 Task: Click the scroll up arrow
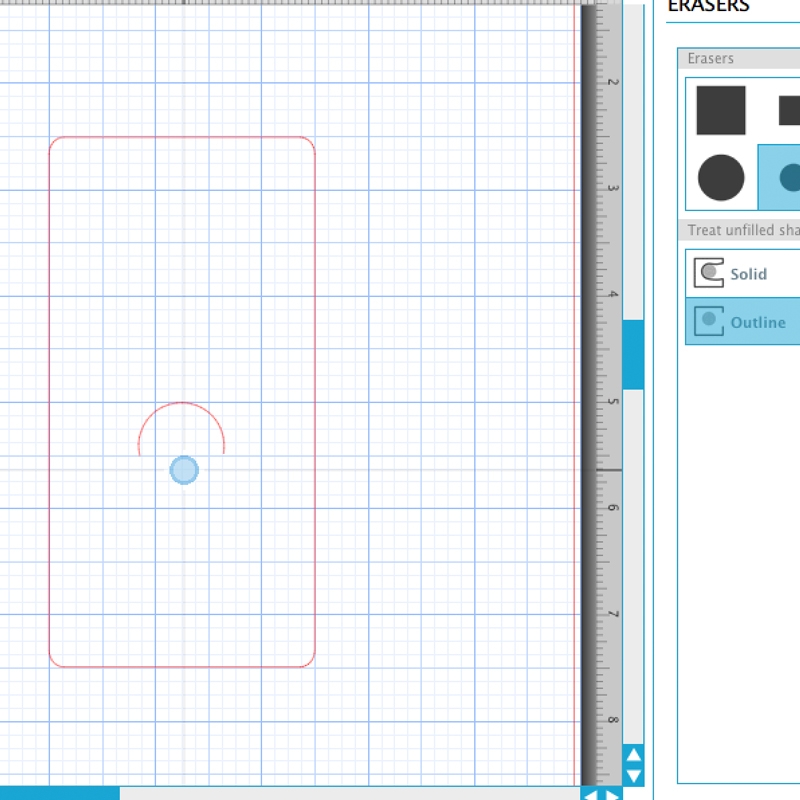[x=633, y=754]
